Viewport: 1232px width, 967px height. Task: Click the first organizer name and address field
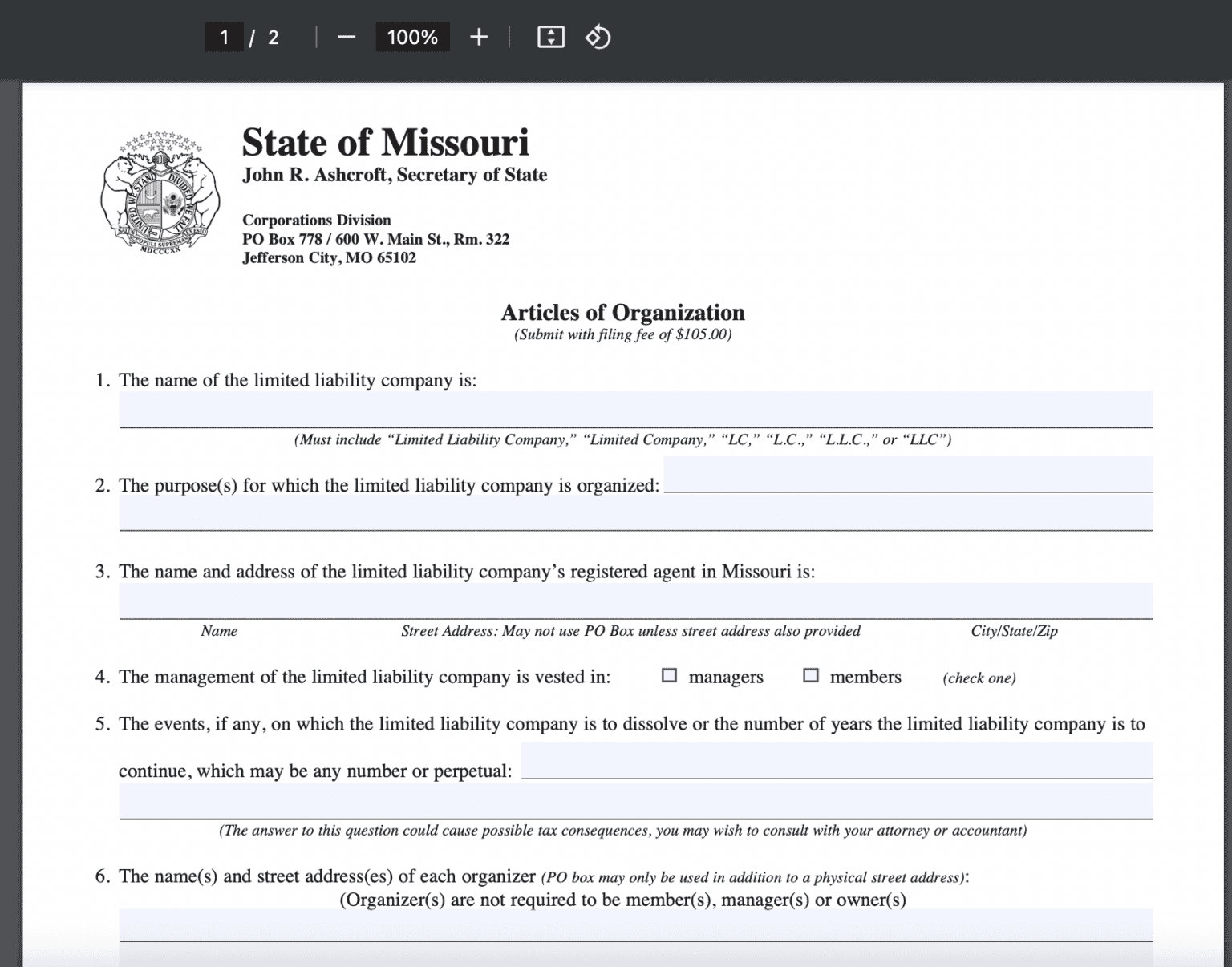(x=635, y=925)
